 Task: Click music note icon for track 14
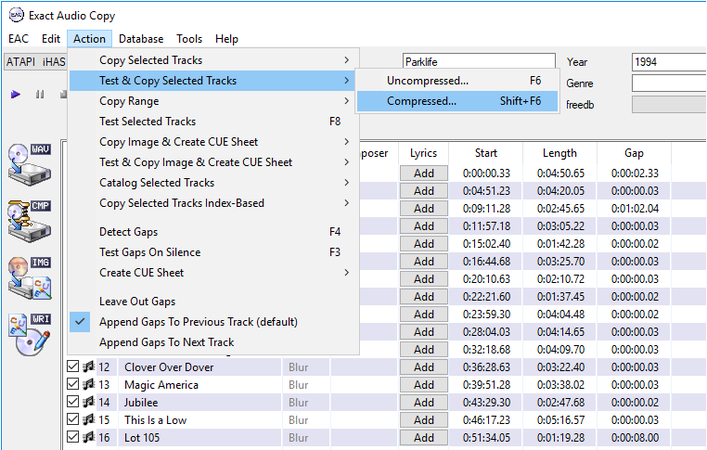[89, 402]
